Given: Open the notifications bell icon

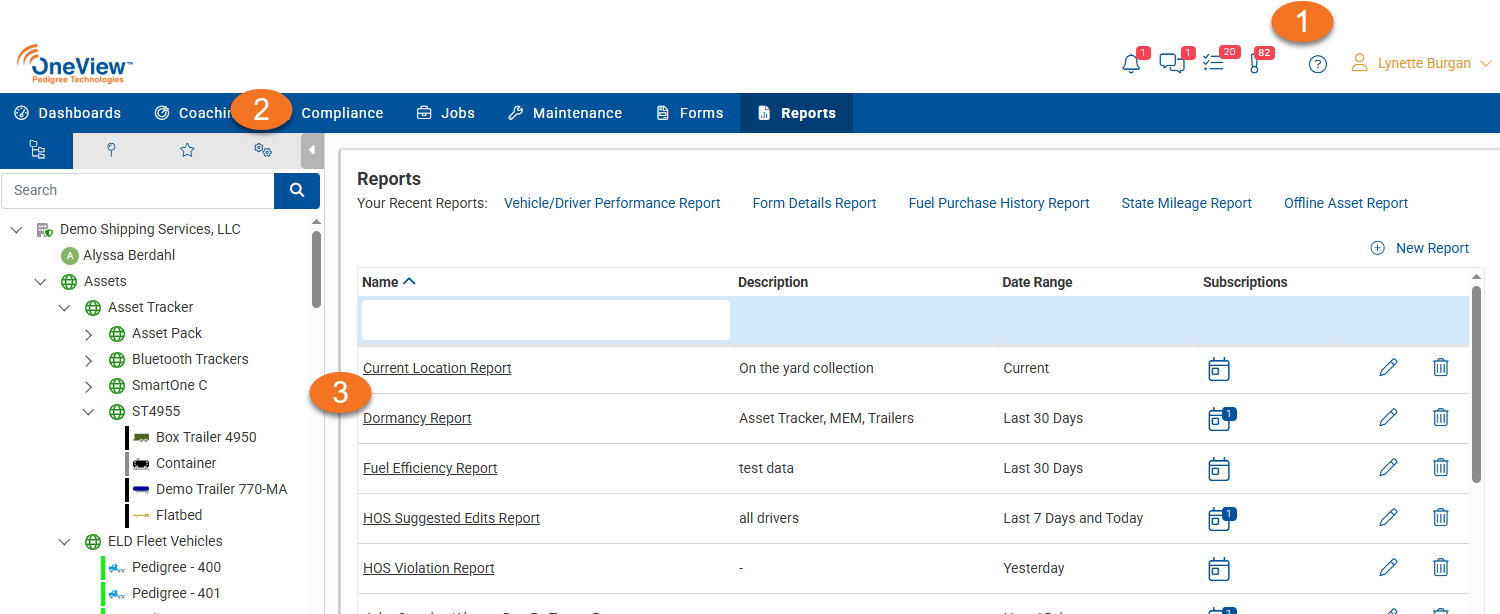Looking at the screenshot, I should [x=1131, y=64].
